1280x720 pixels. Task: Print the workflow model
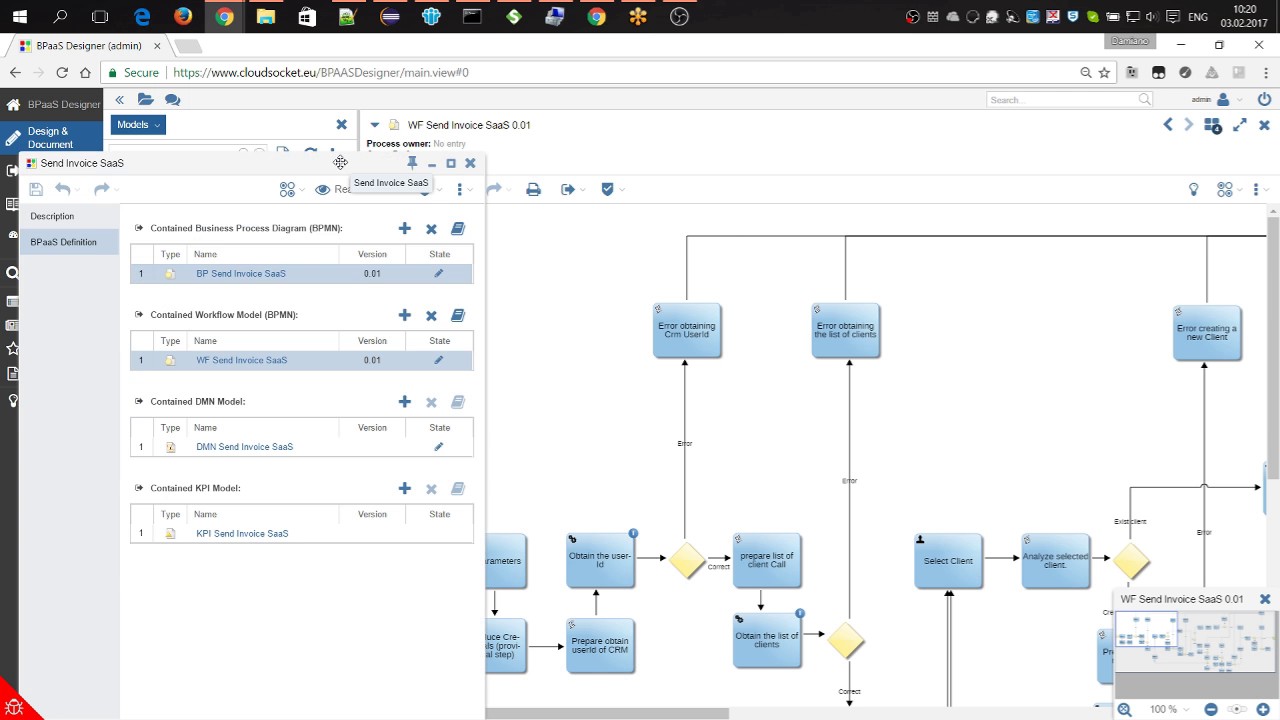pos(533,189)
